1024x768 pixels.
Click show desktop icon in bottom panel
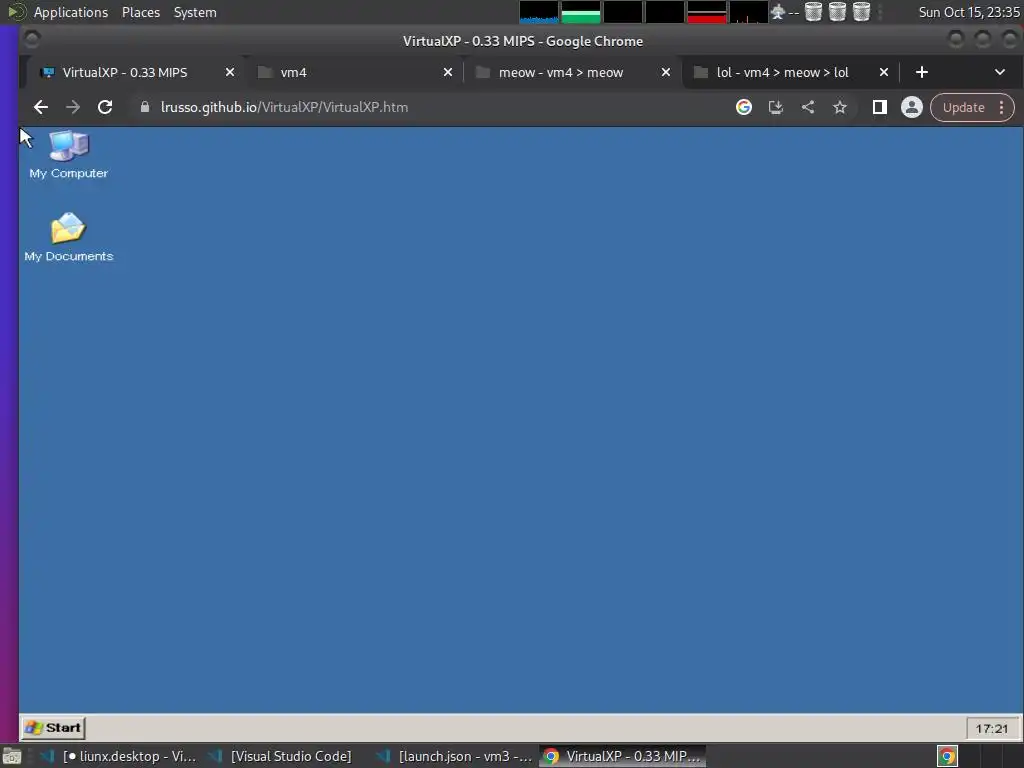click(x=12, y=757)
